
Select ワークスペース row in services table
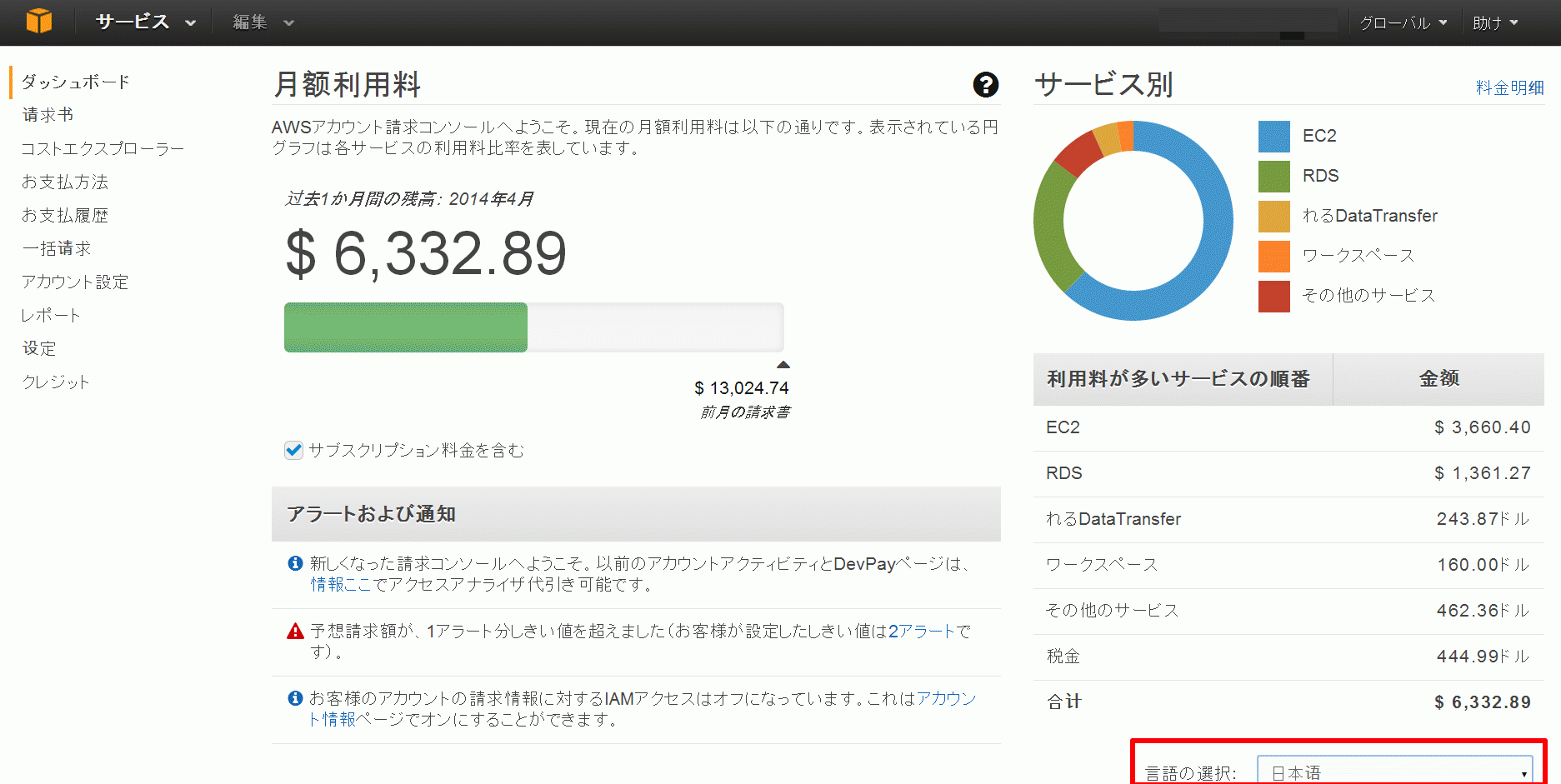coord(1288,566)
